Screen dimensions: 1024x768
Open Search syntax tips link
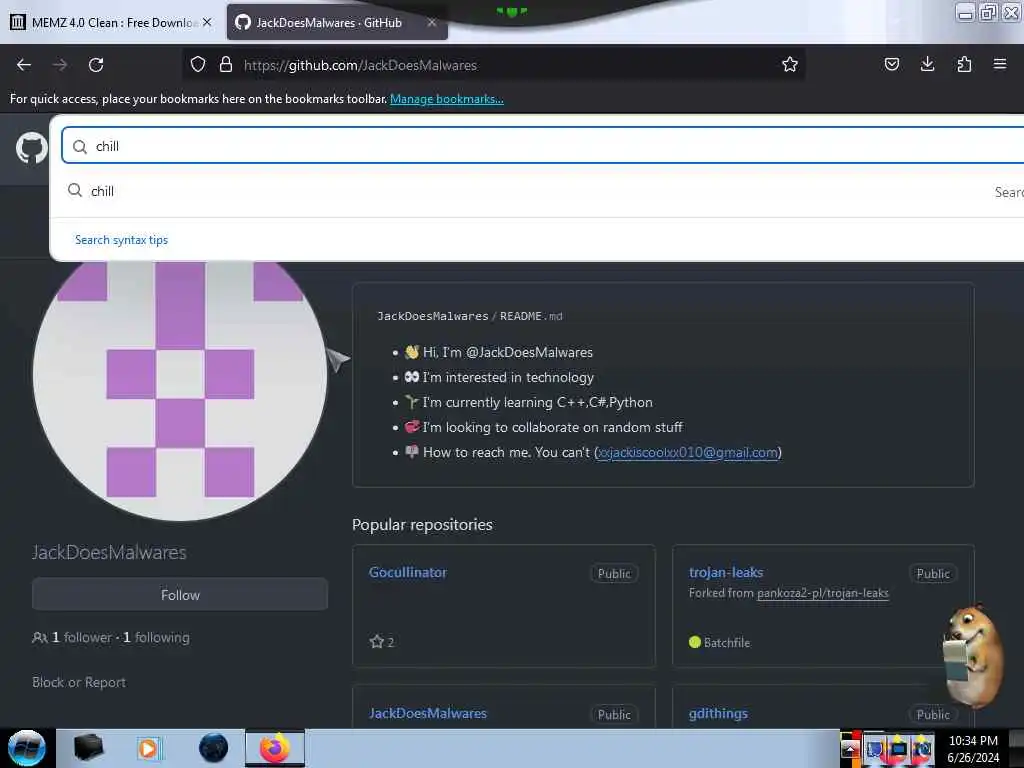point(121,240)
